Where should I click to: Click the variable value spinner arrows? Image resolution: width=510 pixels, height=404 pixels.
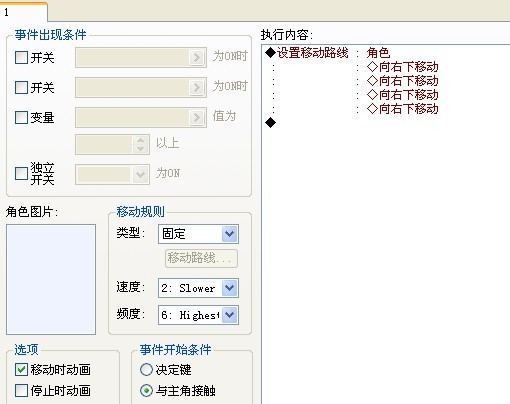140,144
